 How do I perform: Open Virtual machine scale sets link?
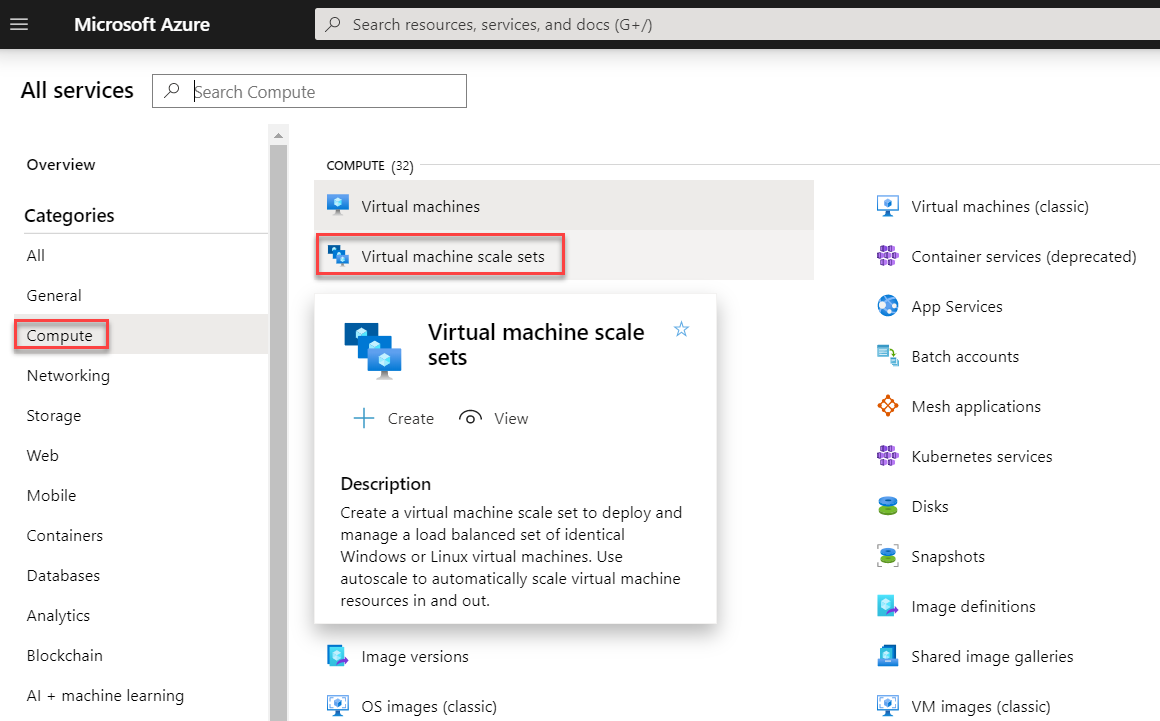(x=453, y=257)
